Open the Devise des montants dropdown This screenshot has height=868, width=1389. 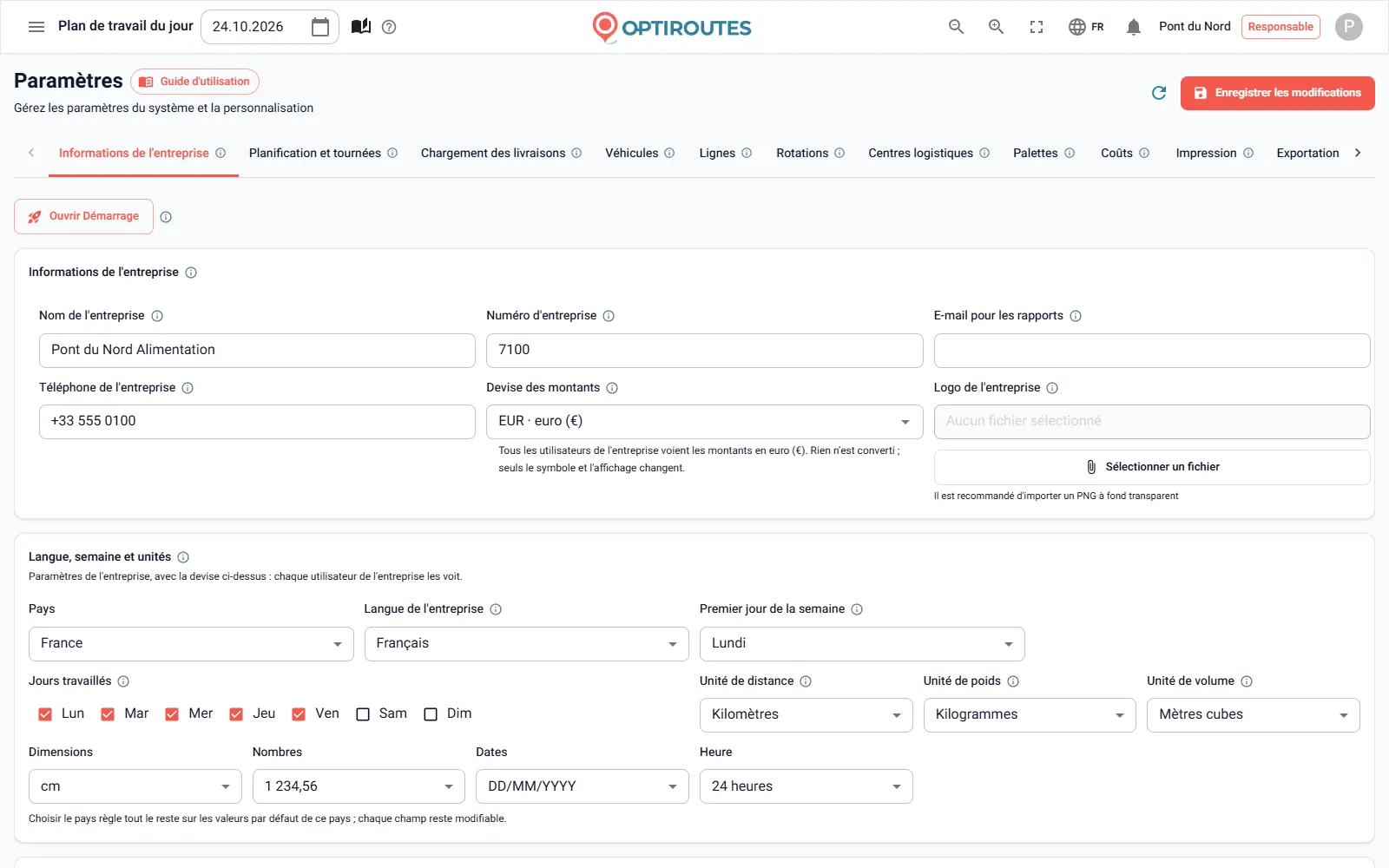704,422
